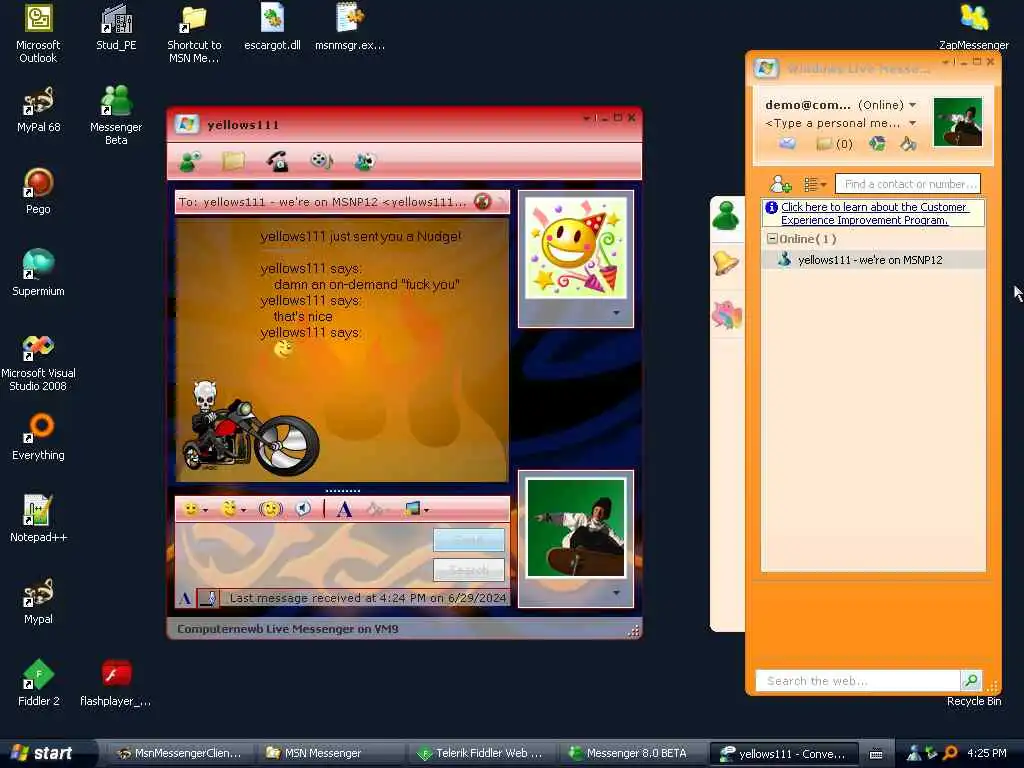Switch to typing mode small A
The width and height of the screenshot is (1024, 768).
pyautogui.click(x=185, y=598)
